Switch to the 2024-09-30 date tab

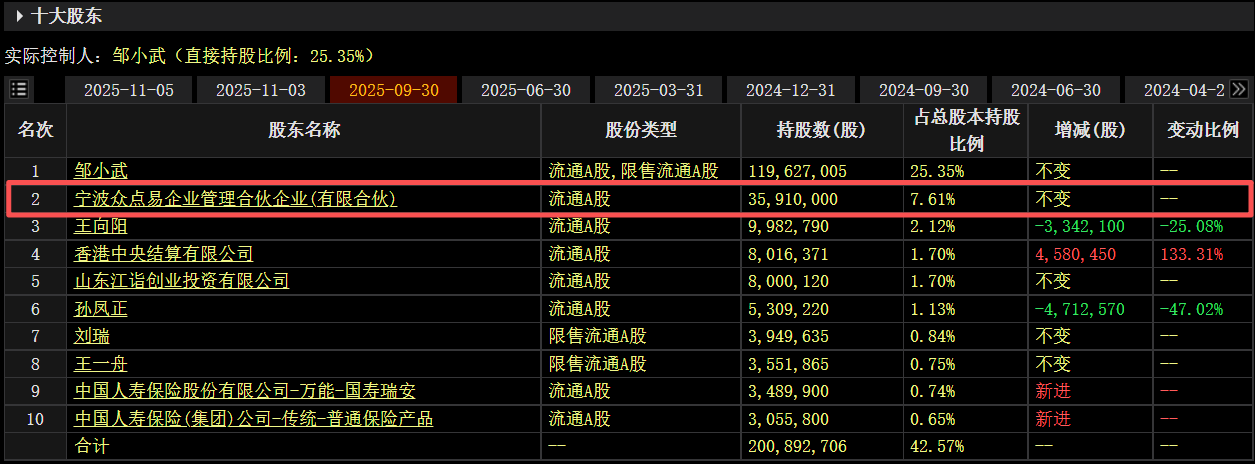(923, 90)
